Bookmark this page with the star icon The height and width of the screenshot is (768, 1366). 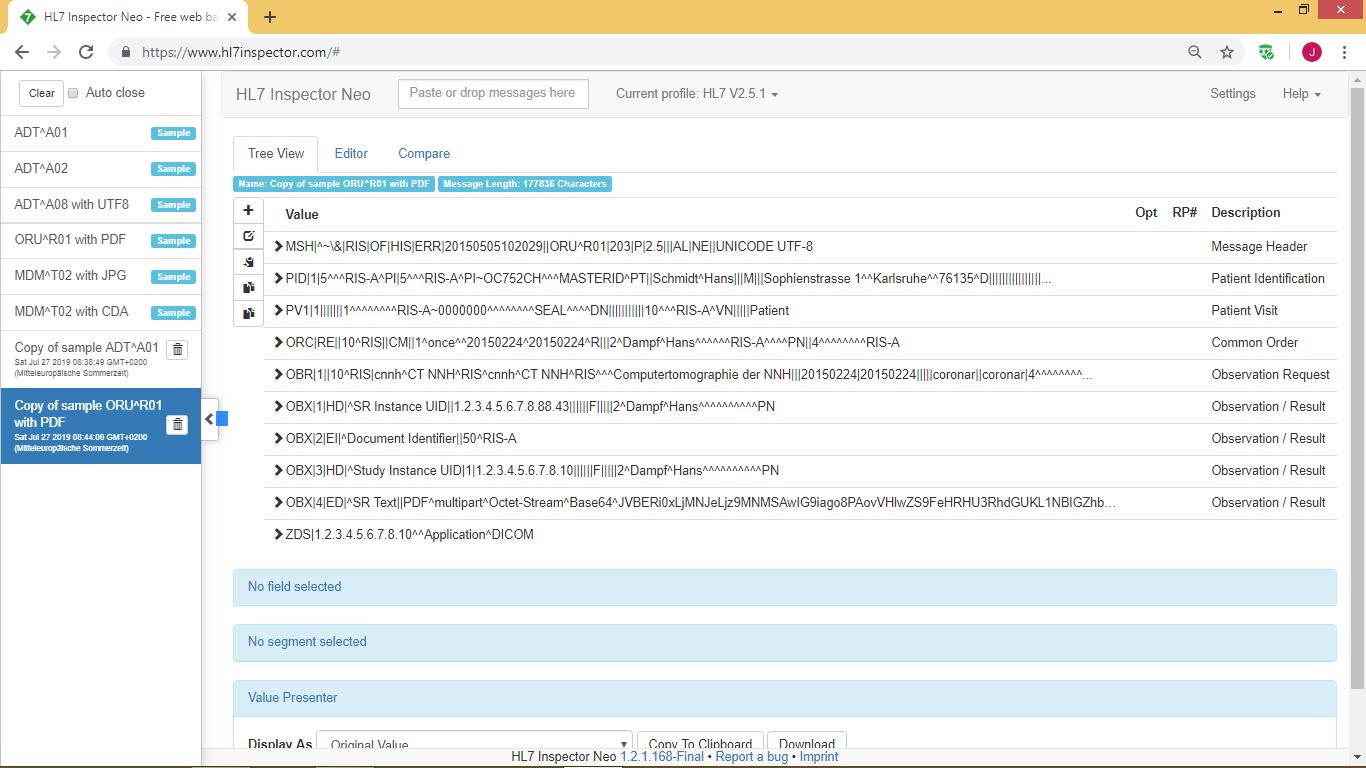point(1226,52)
